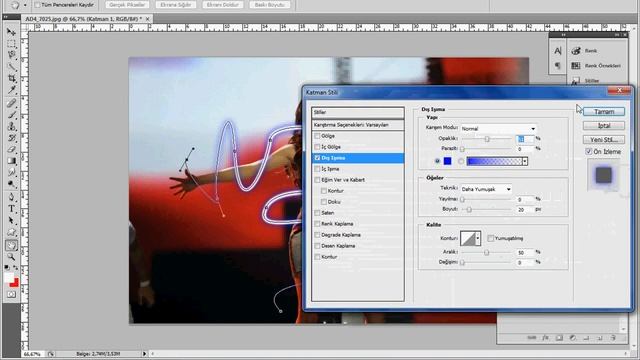Enable the Degrade Kaplama checkbox
The image size is (640, 360).
317,235
